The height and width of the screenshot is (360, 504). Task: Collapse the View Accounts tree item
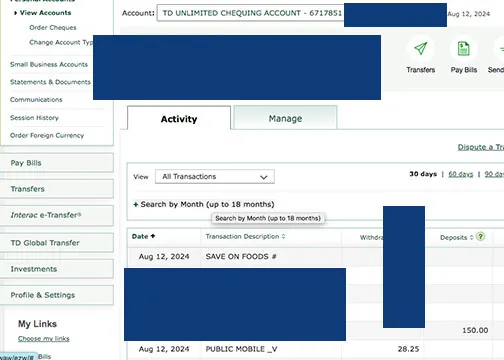[15, 13]
